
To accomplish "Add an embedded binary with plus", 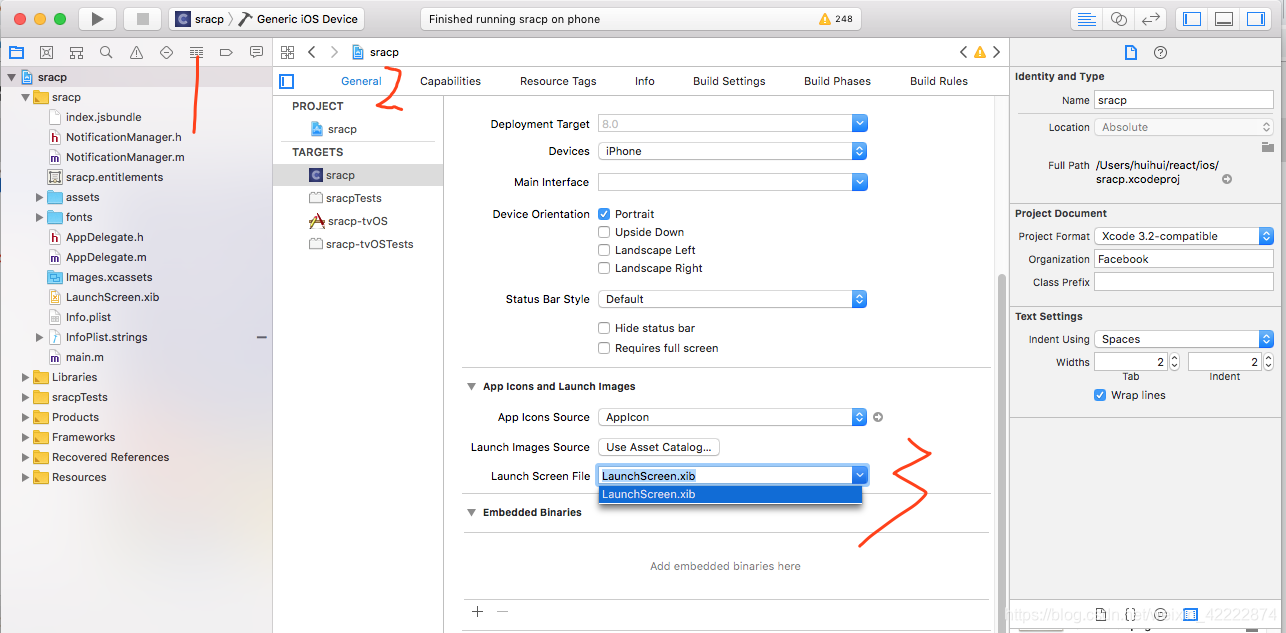I will pyautogui.click(x=477, y=611).
